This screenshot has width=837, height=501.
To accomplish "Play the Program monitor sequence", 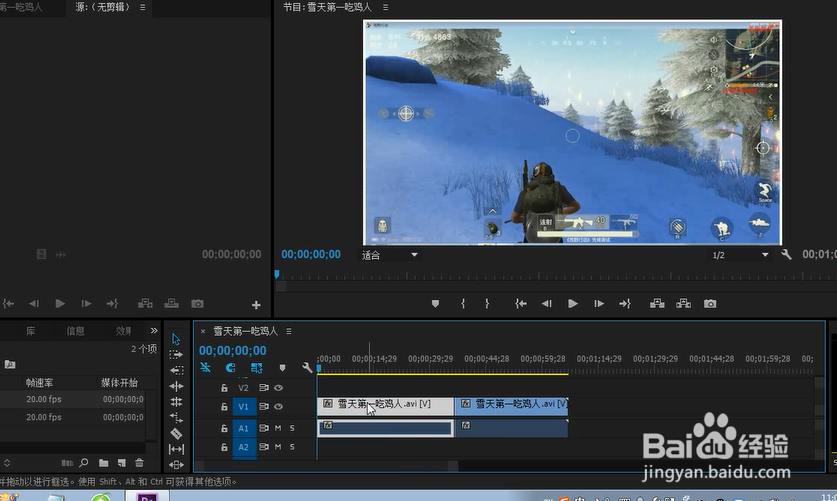I will [573, 304].
